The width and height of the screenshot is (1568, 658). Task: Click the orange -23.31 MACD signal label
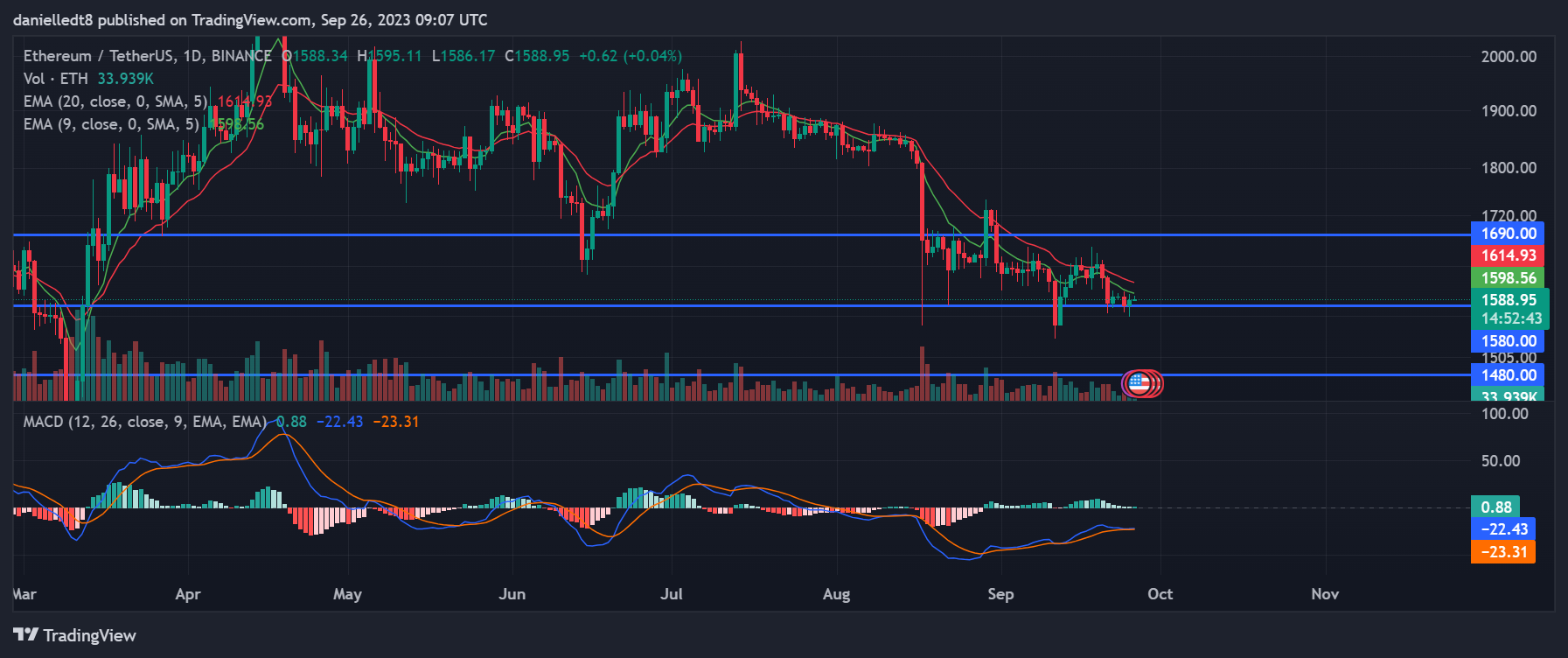1502,552
